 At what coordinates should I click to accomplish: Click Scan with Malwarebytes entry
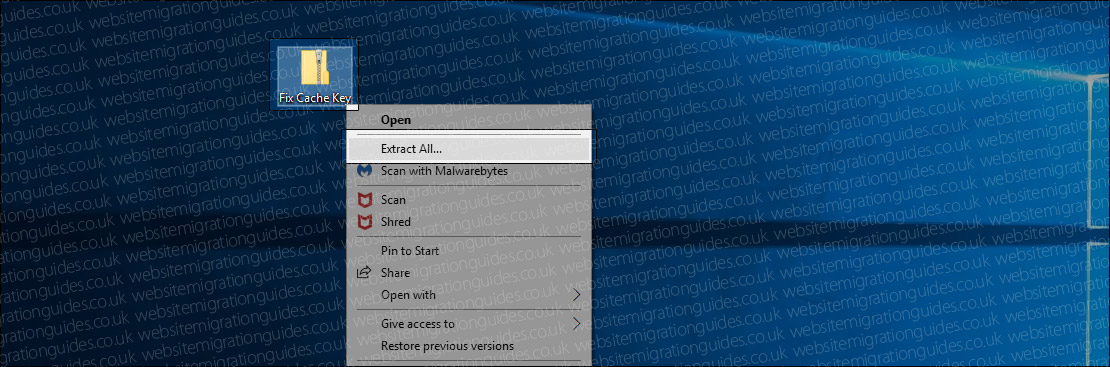[469, 171]
